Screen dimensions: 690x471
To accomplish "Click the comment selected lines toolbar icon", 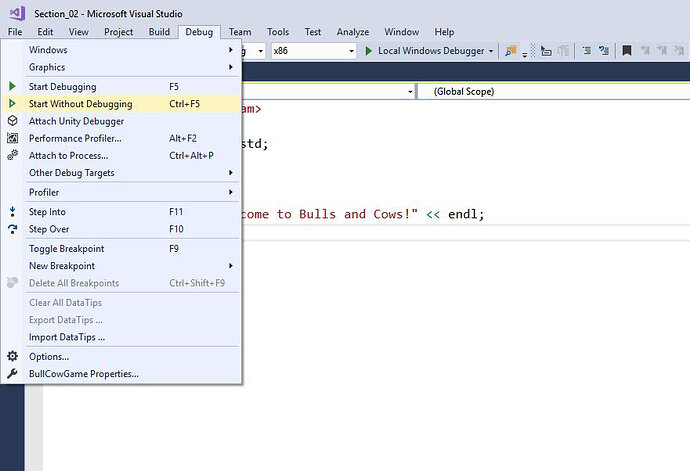I will coord(587,51).
